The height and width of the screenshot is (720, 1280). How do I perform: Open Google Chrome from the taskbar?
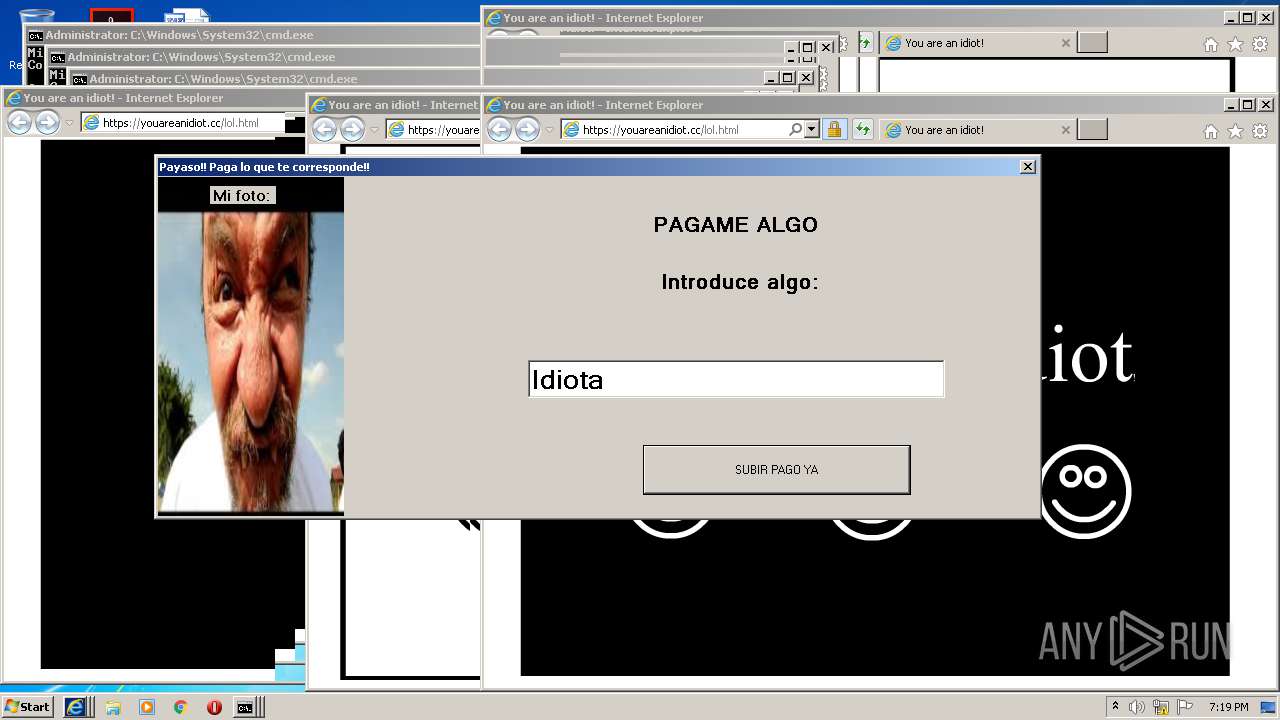180,707
